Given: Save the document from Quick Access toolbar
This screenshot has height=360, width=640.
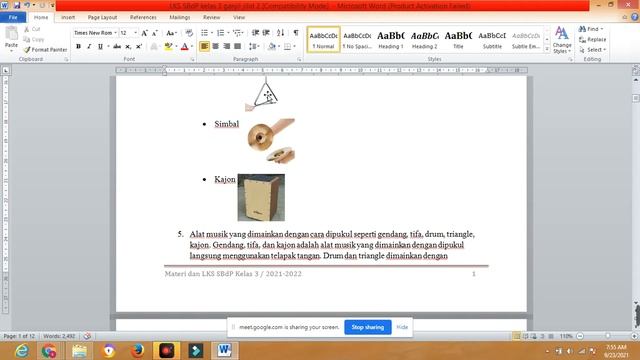Looking at the screenshot, I should click(17, 5).
